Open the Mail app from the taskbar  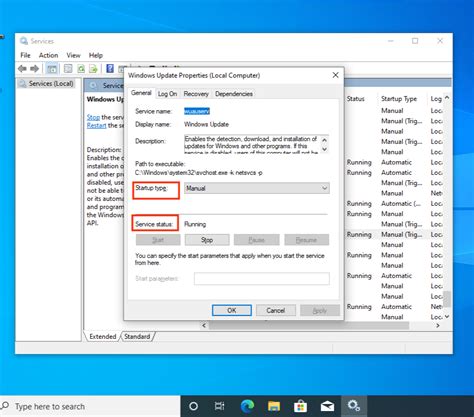pos(327,406)
